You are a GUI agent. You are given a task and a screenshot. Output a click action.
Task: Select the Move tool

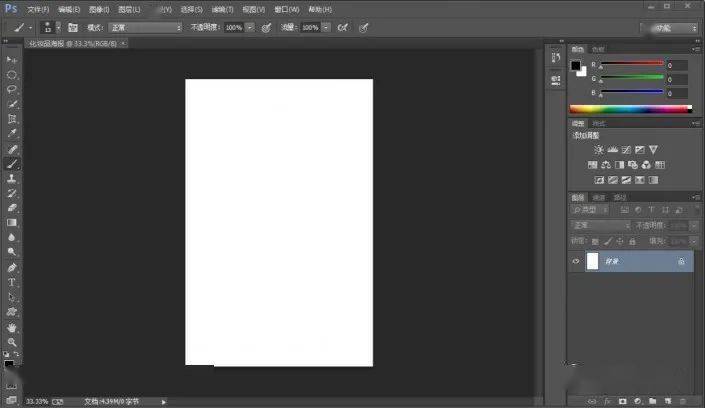tap(12, 60)
